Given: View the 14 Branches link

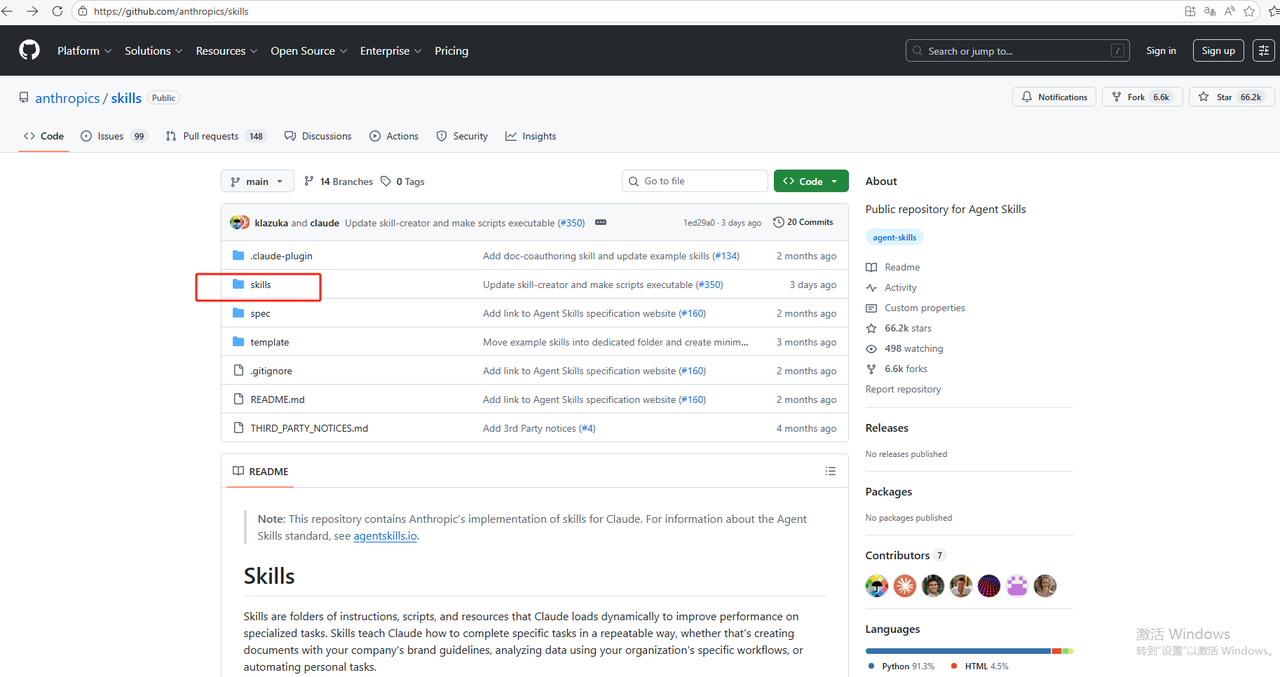Looking at the screenshot, I should pyautogui.click(x=338, y=182).
